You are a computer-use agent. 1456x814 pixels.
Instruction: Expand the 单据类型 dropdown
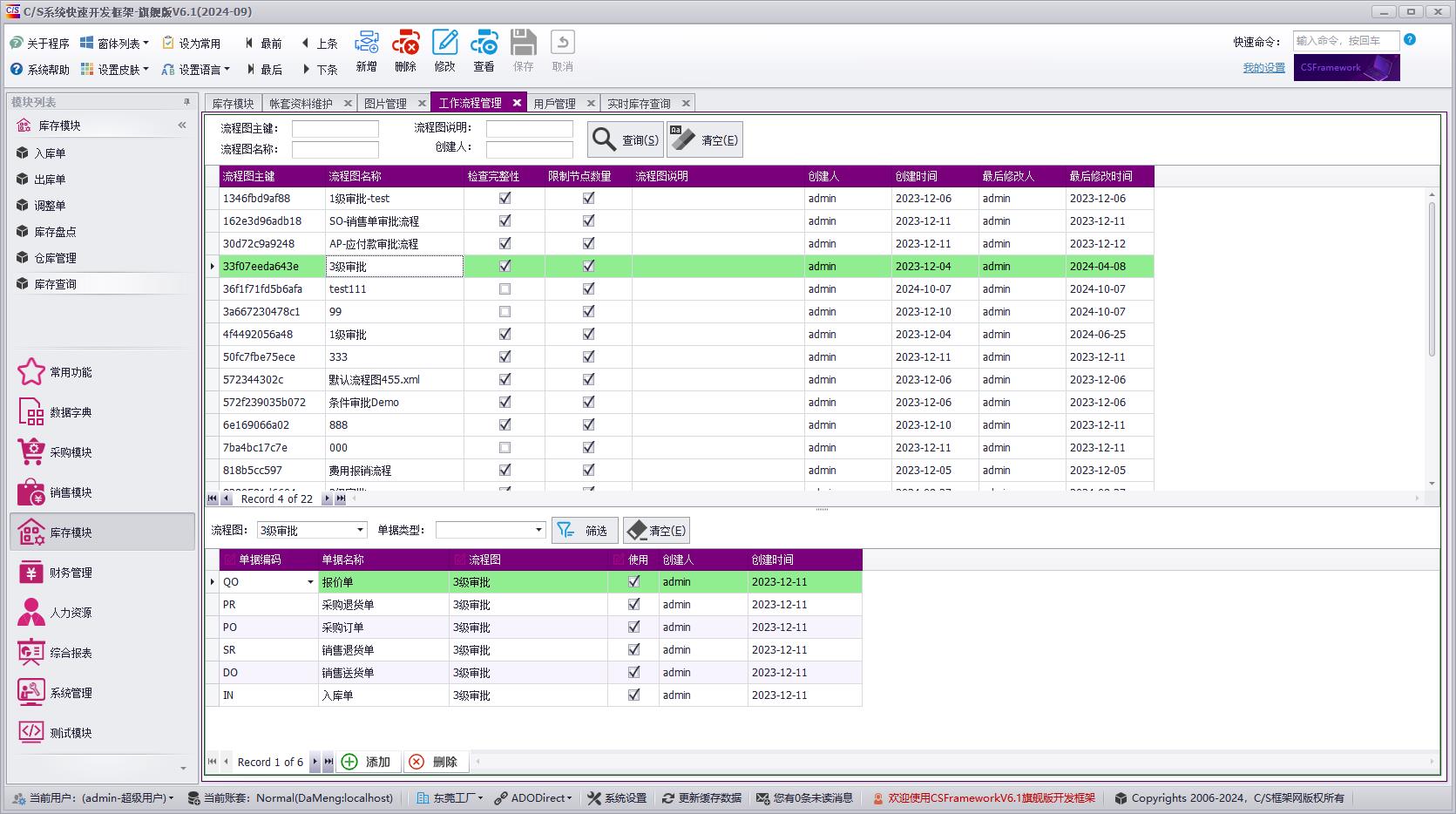538,530
